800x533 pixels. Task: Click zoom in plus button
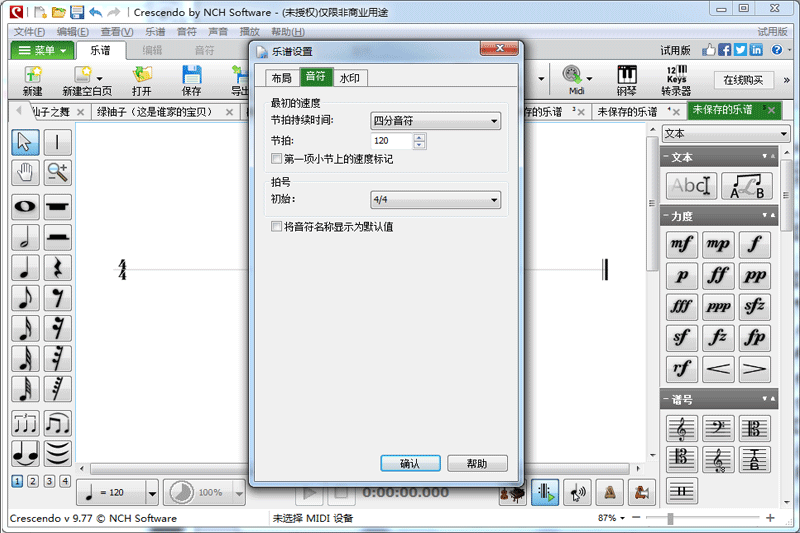(x=770, y=518)
